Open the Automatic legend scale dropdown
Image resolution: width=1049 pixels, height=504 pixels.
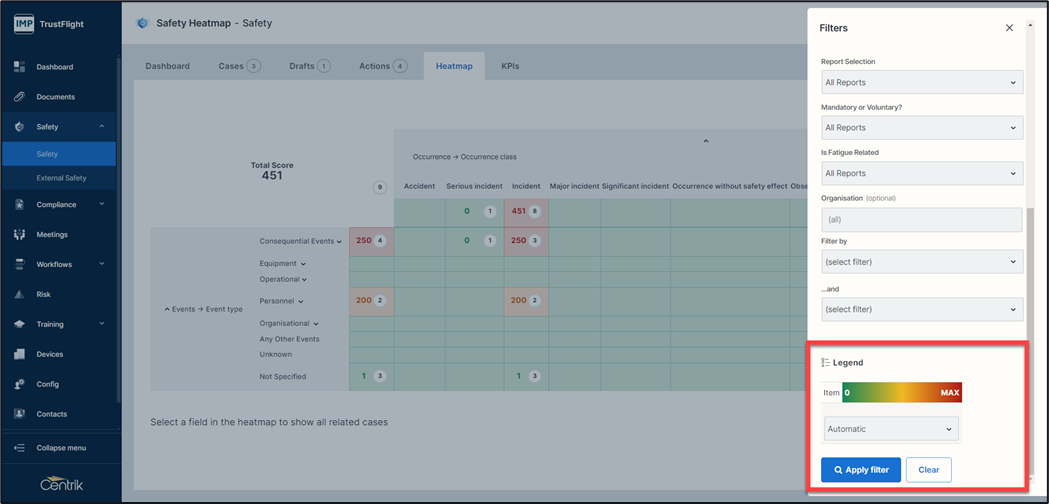[x=890, y=429]
